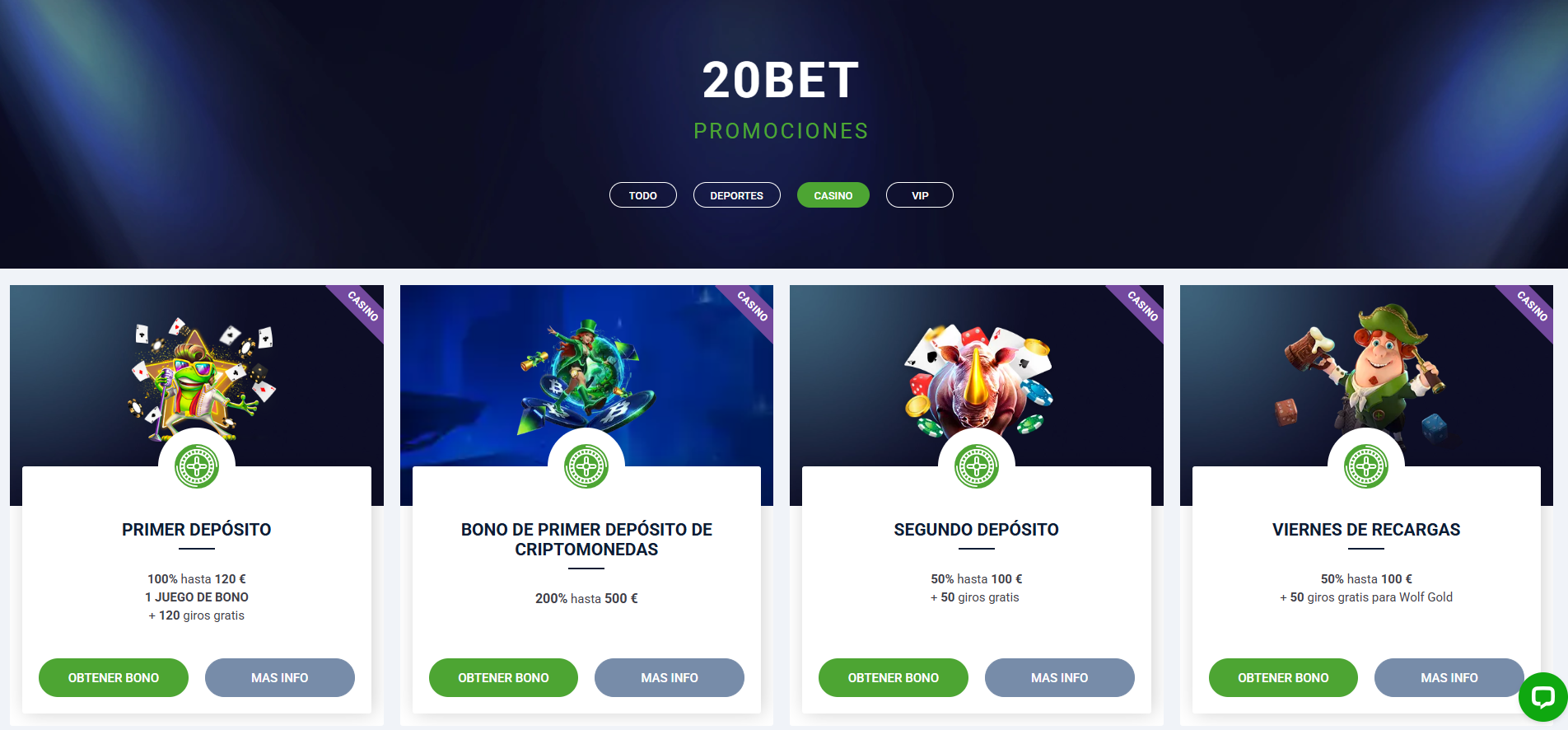Click roulette chip icon on Segundo Depósito card
The width and height of the screenshot is (1568, 730).
click(x=977, y=466)
